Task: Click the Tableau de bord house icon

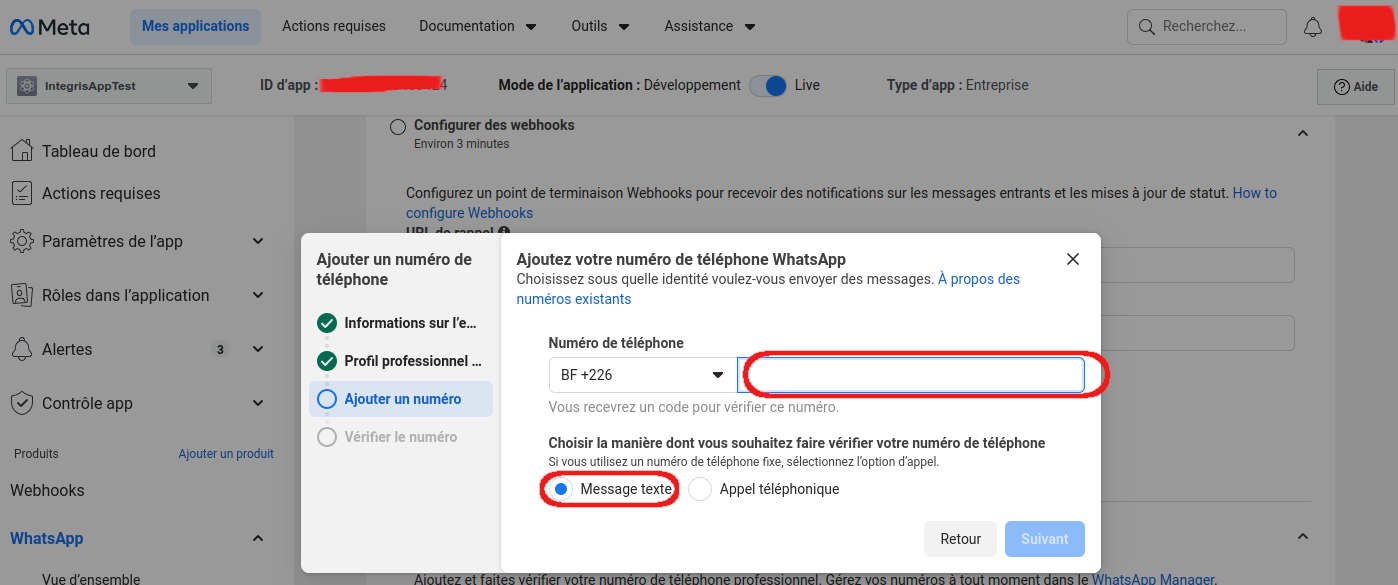Action: (22, 151)
